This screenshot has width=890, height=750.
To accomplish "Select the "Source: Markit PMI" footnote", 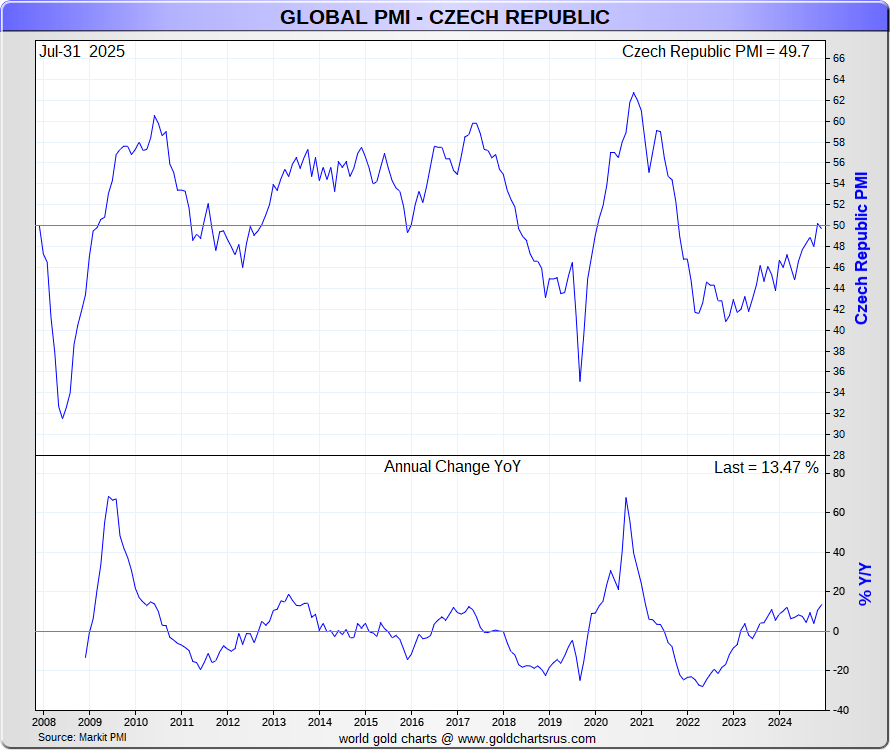I will click(82, 737).
